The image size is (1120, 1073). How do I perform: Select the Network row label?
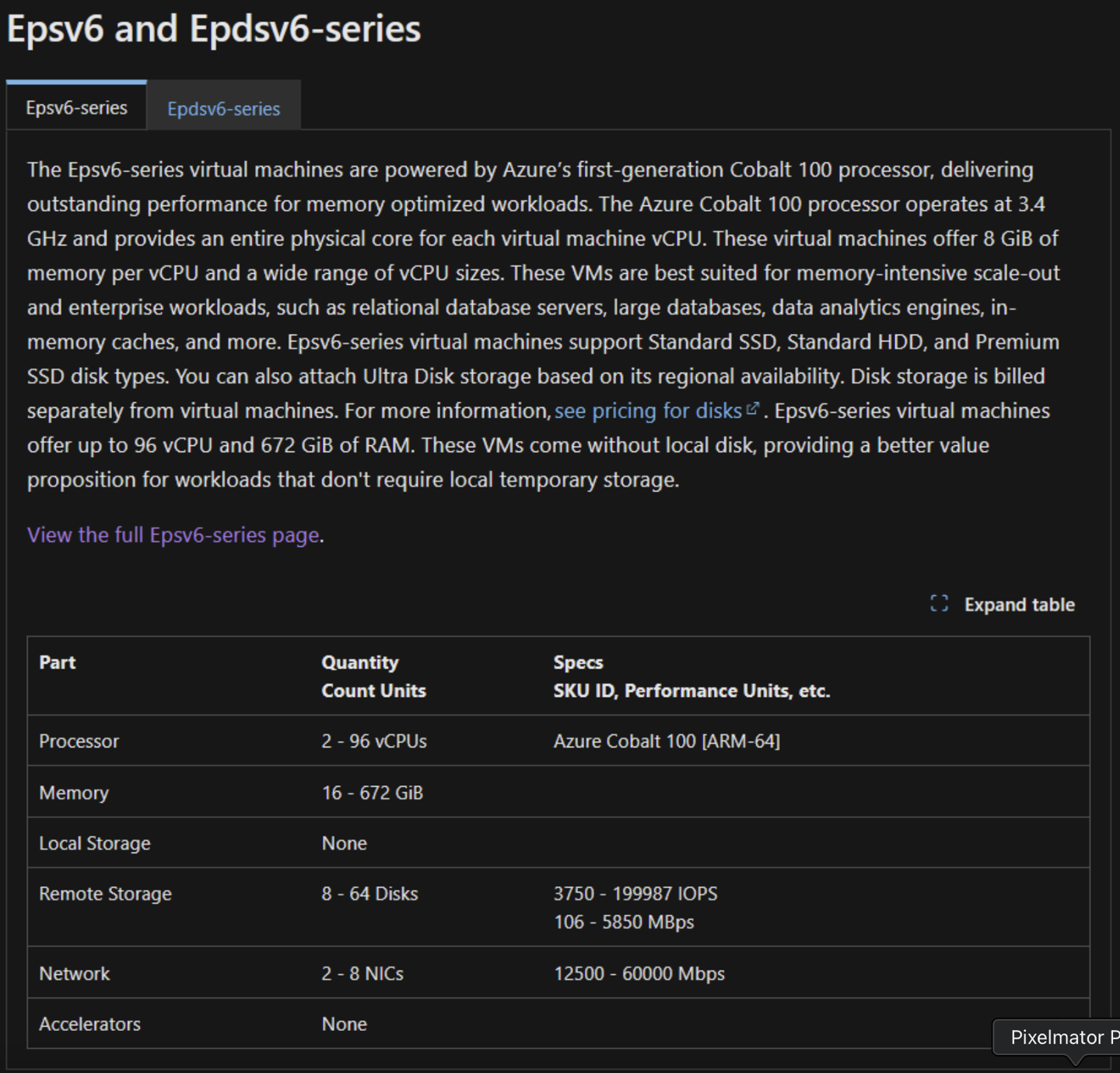[75, 973]
